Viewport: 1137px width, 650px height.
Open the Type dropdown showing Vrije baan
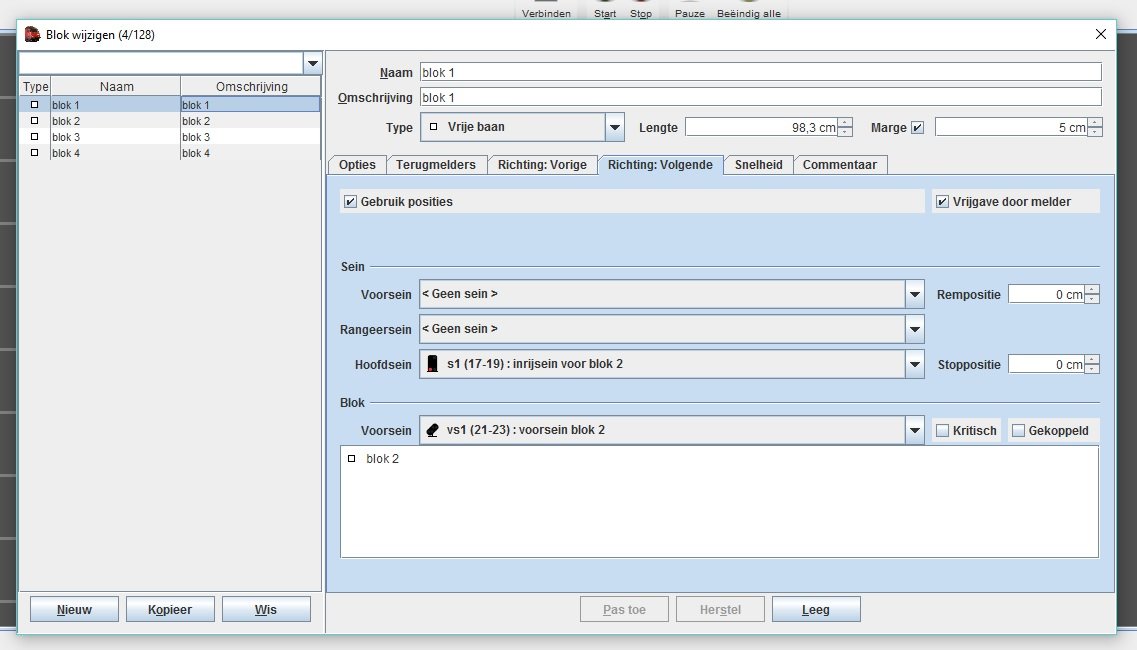(x=614, y=127)
